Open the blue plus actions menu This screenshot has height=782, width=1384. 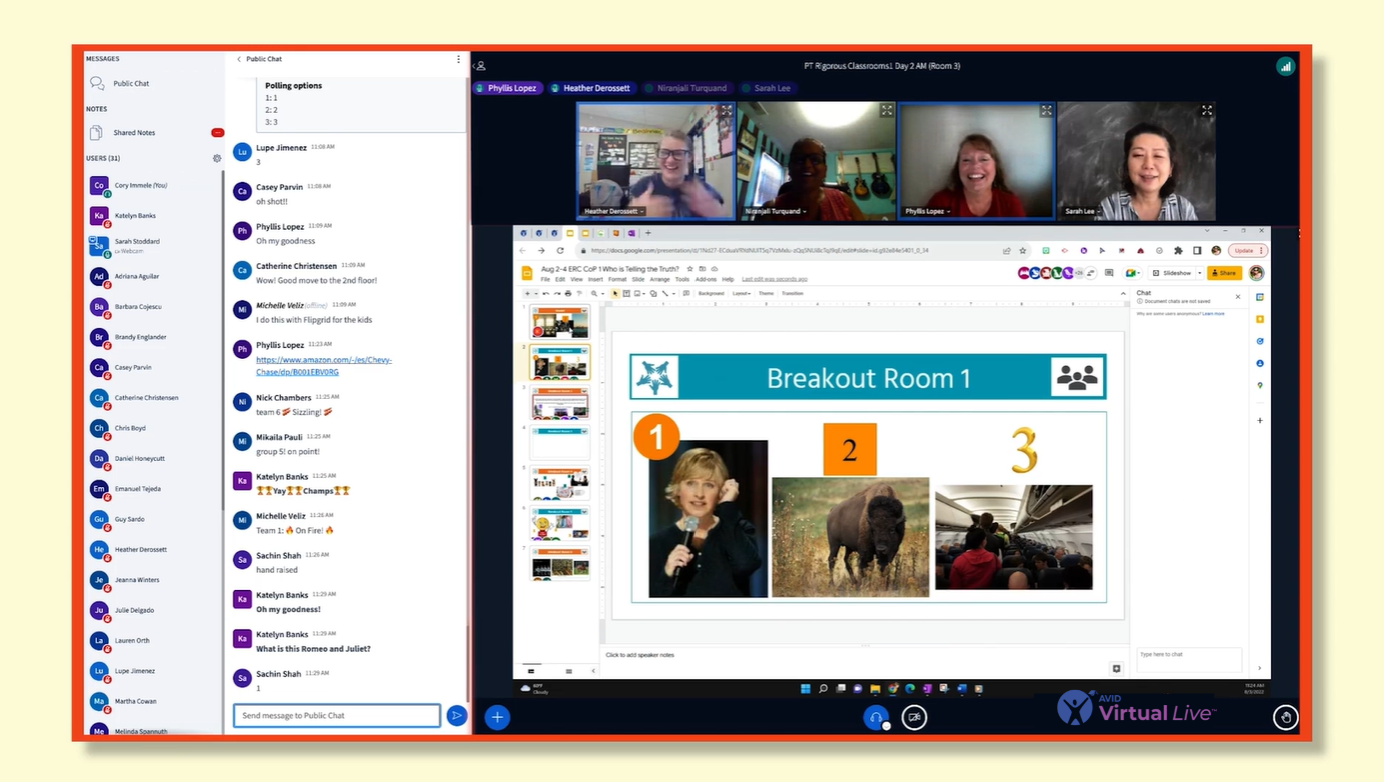pyautogui.click(x=497, y=717)
